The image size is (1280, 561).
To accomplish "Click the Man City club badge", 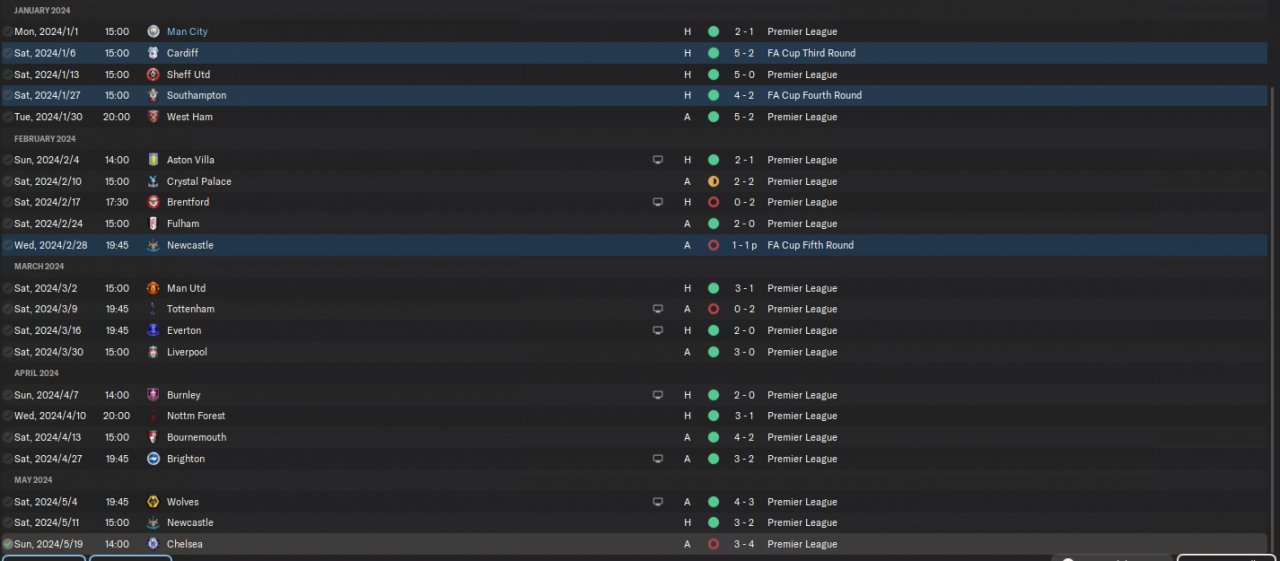I will [153, 32].
